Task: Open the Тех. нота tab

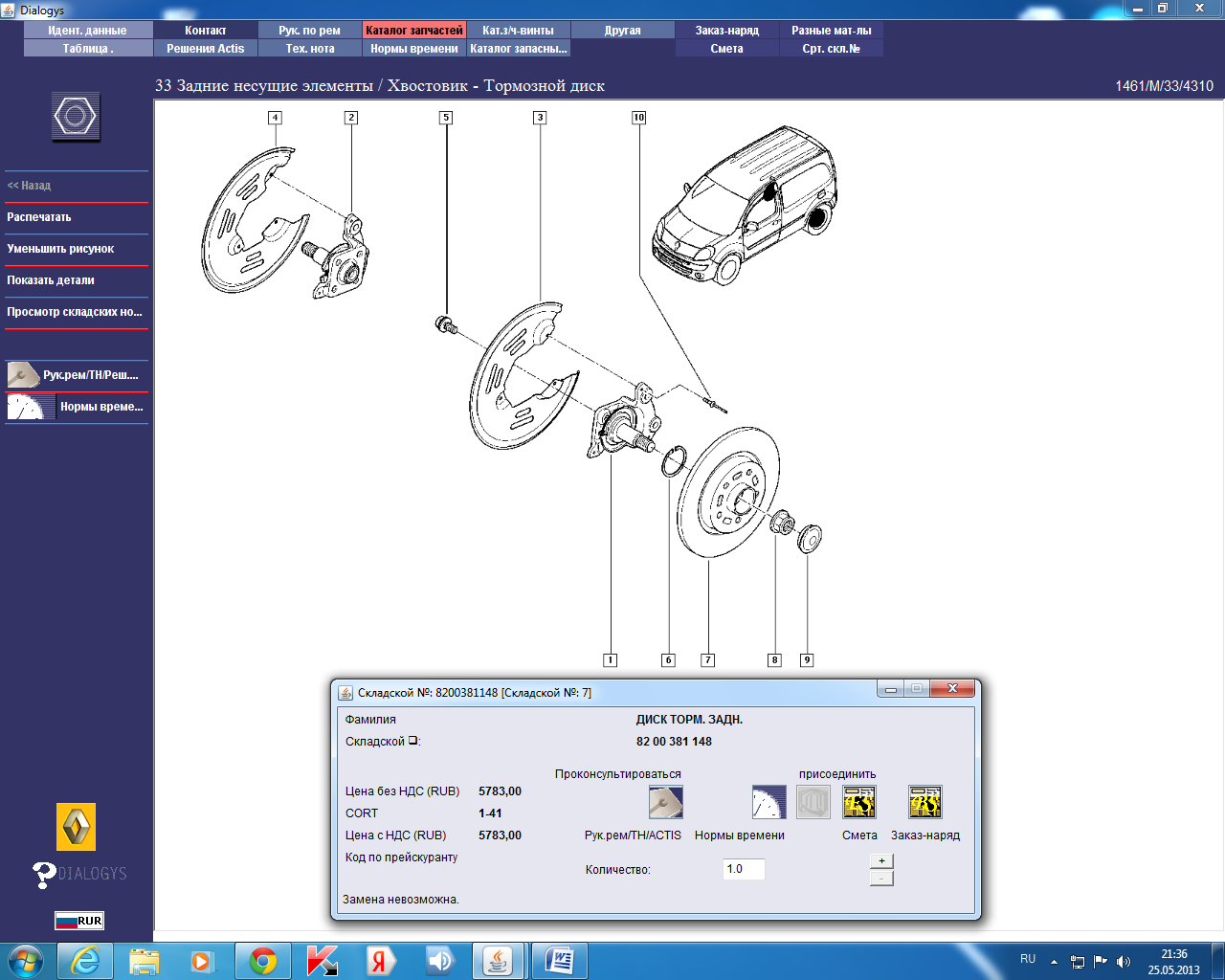Action: click(310, 49)
